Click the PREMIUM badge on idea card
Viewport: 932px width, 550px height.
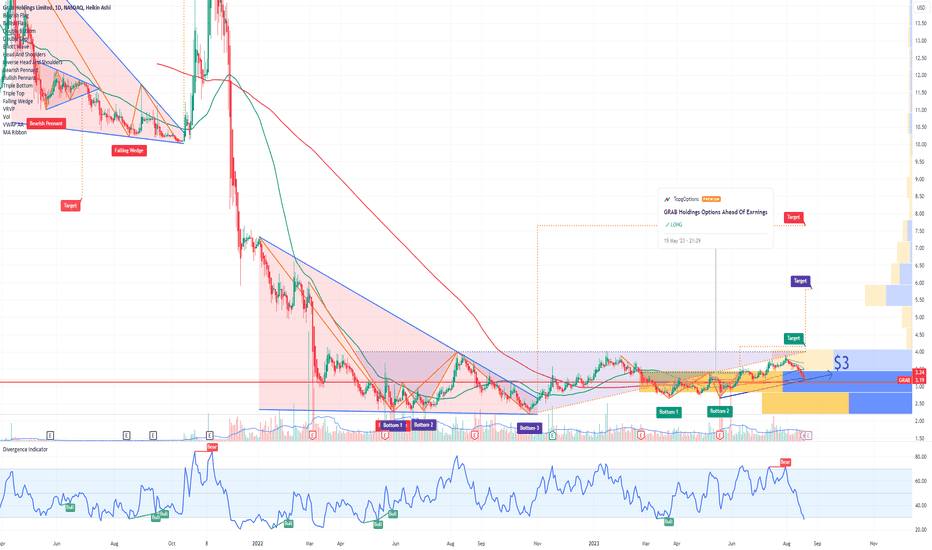(711, 199)
